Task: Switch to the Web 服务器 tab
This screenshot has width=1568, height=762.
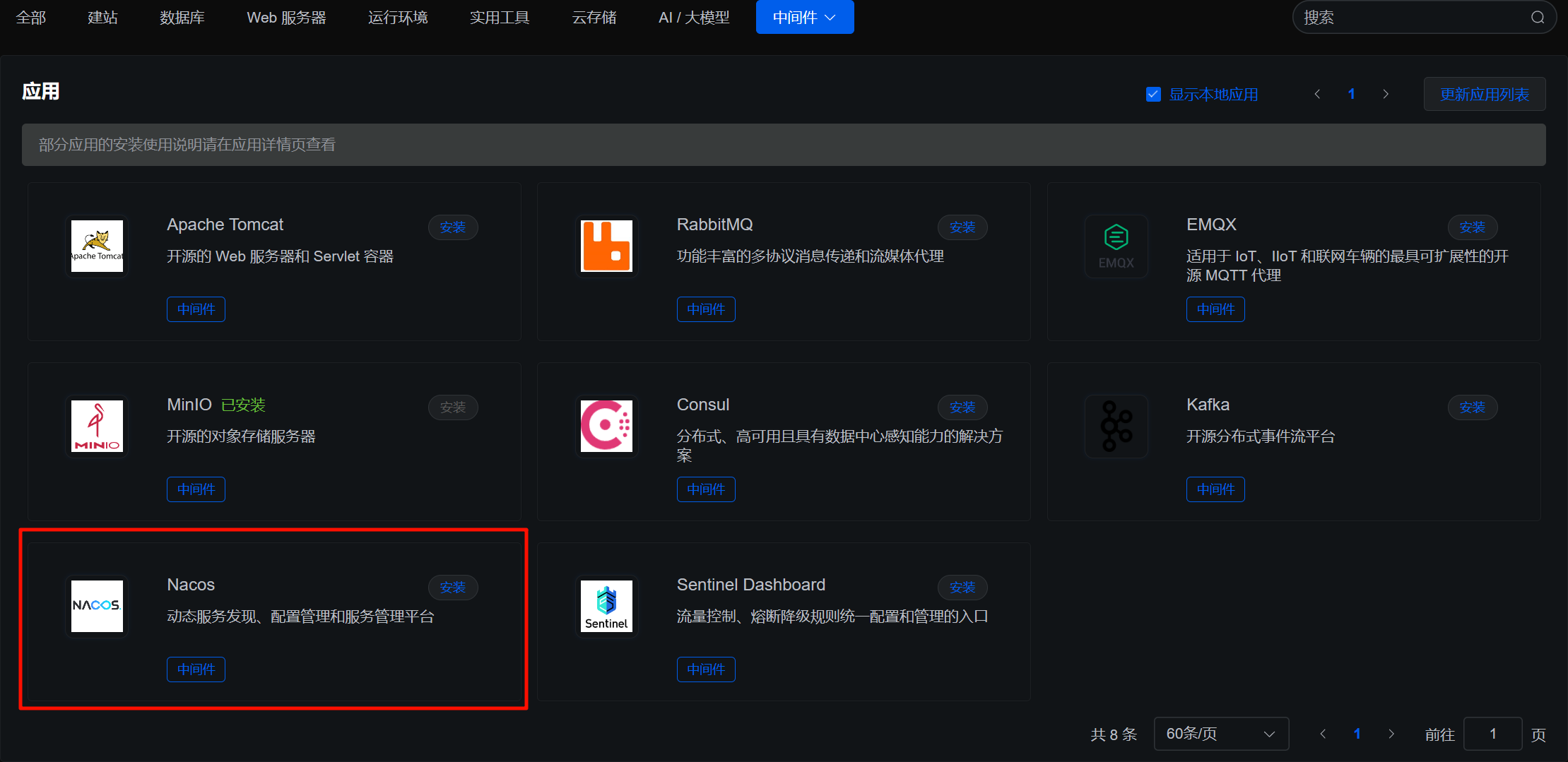Action: tap(287, 18)
